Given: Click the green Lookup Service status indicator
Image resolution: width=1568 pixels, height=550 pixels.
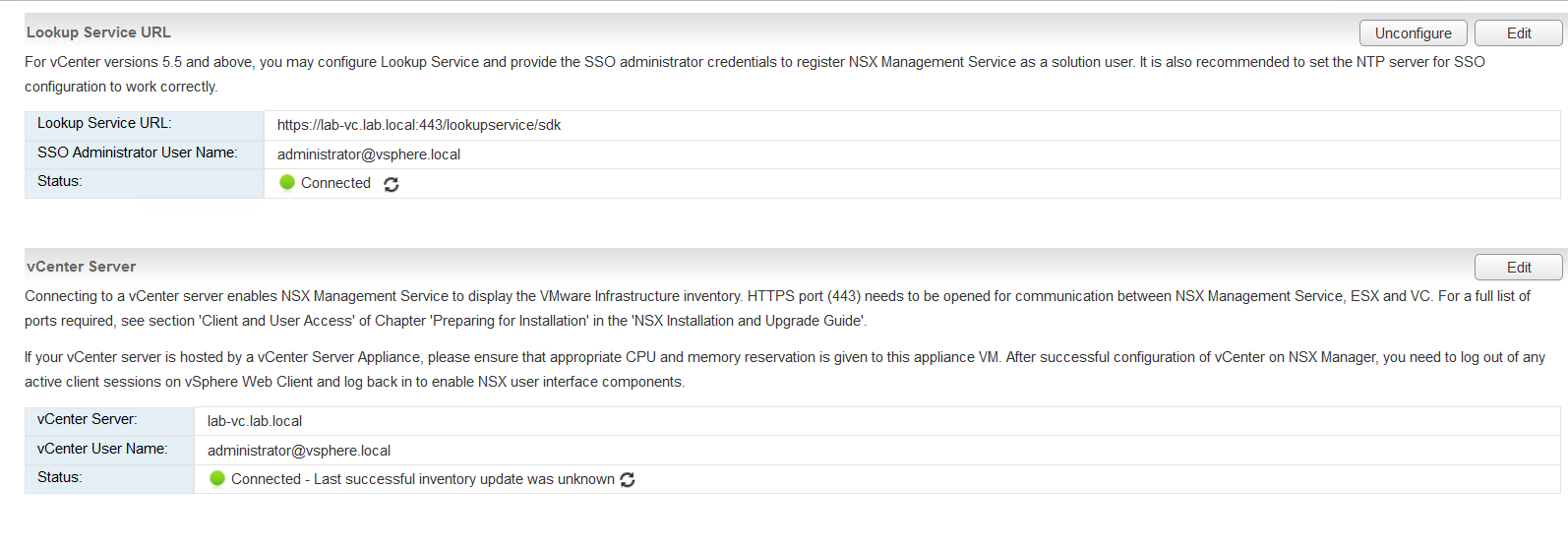Looking at the screenshot, I should click(x=287, y=182).
